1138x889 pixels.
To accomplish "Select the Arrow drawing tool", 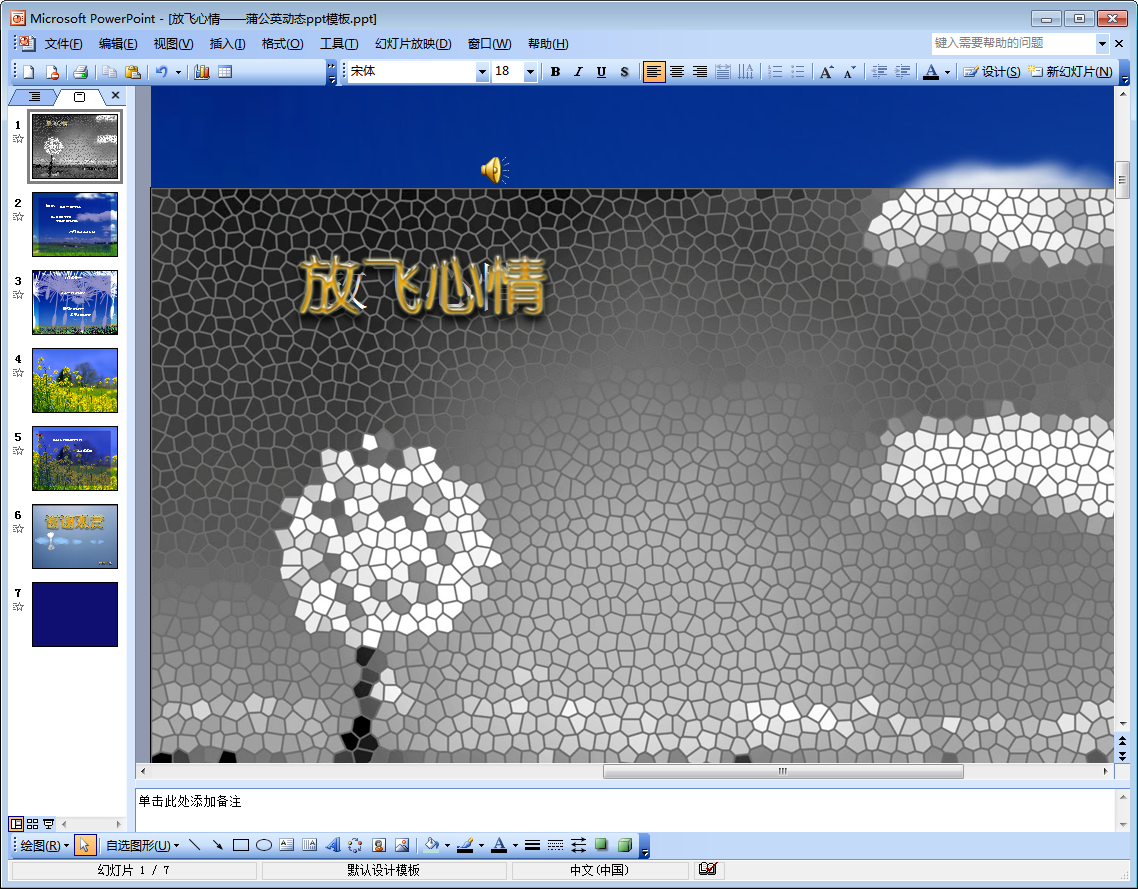I will pyautogui.click(x=218, y=845).
